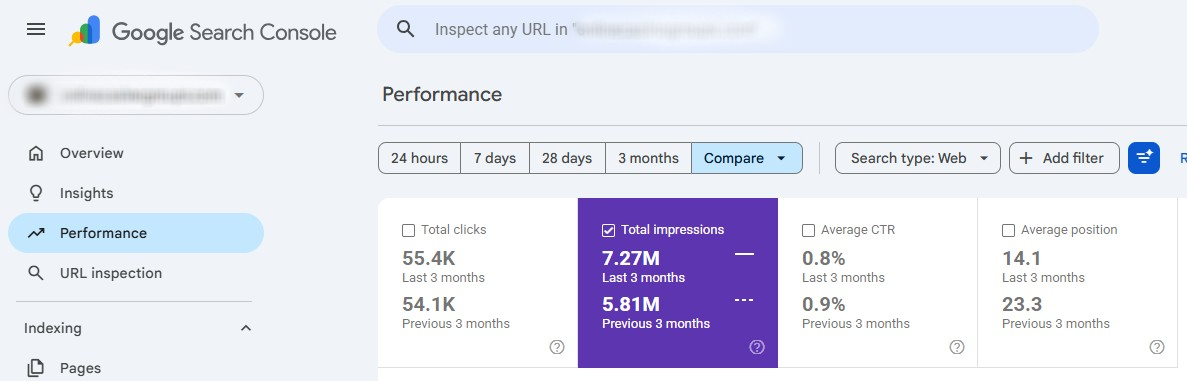Click the search magnifier icon
The width and height of the screenshot is (1187, 381).
click(x=406, y=30)
